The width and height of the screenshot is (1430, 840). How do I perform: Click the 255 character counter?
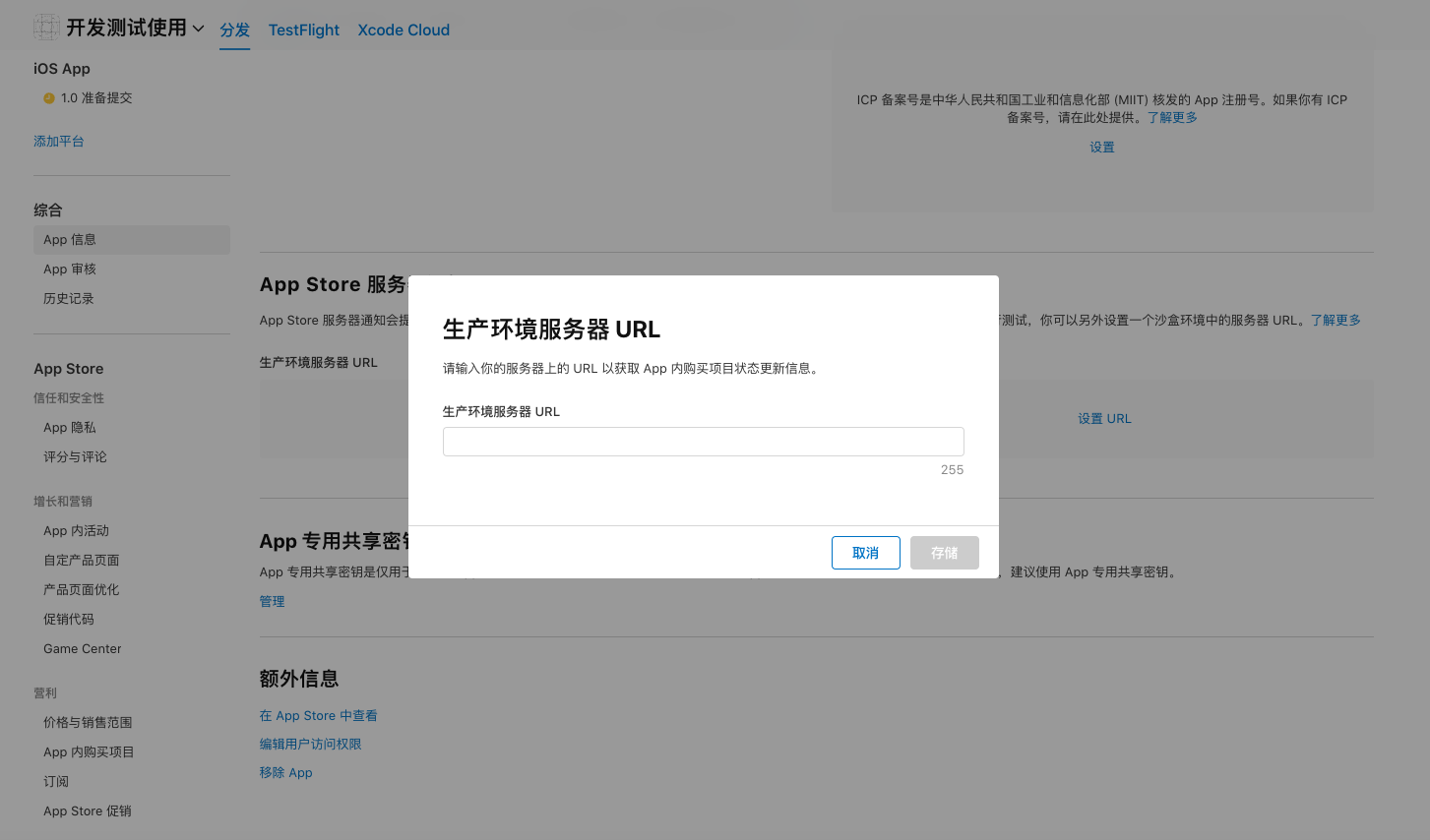(x=952, y=470)
